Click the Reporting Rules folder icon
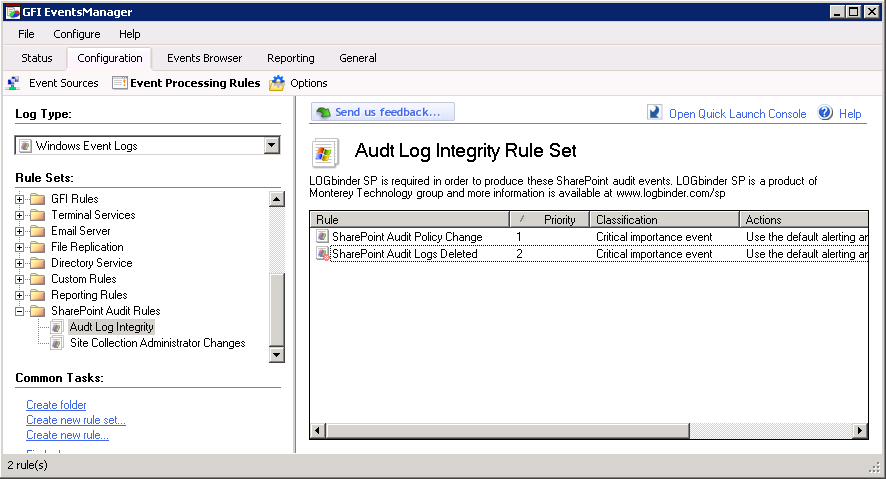Screen dimensions: 886x479 37,295
